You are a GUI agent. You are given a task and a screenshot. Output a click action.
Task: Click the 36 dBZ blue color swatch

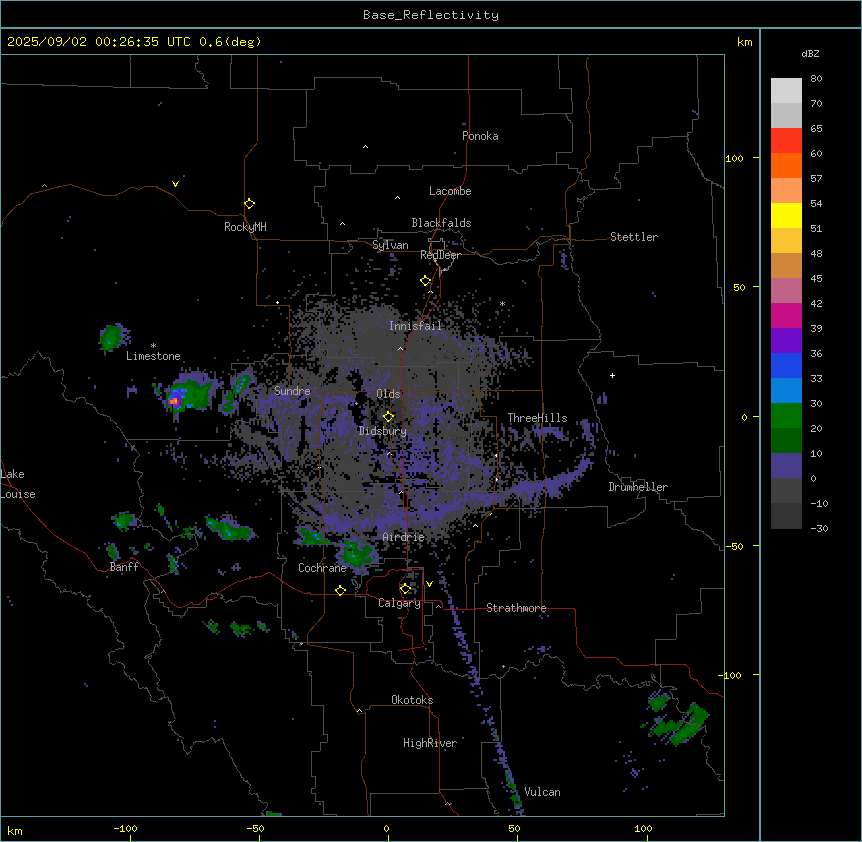coord(786,365)
